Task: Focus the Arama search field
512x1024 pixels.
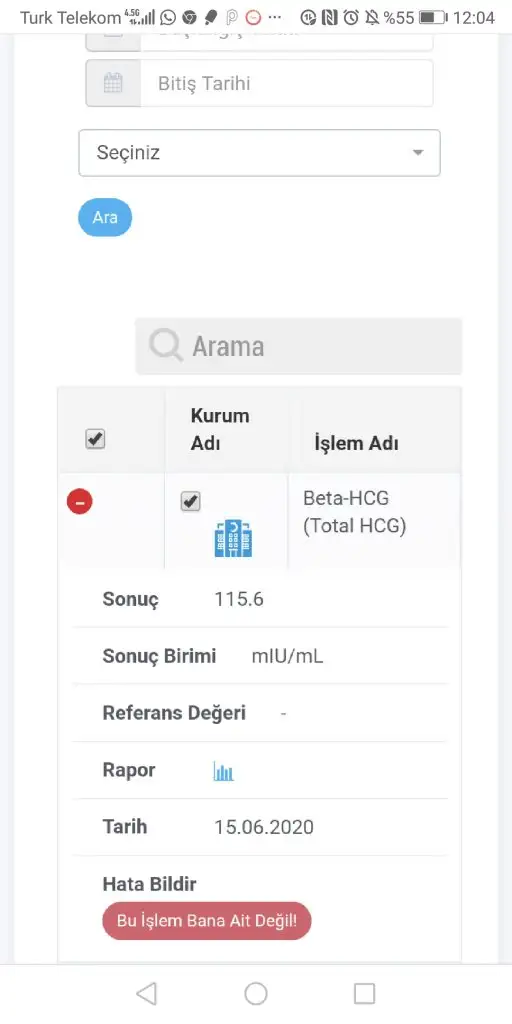Action: (298, 346)
